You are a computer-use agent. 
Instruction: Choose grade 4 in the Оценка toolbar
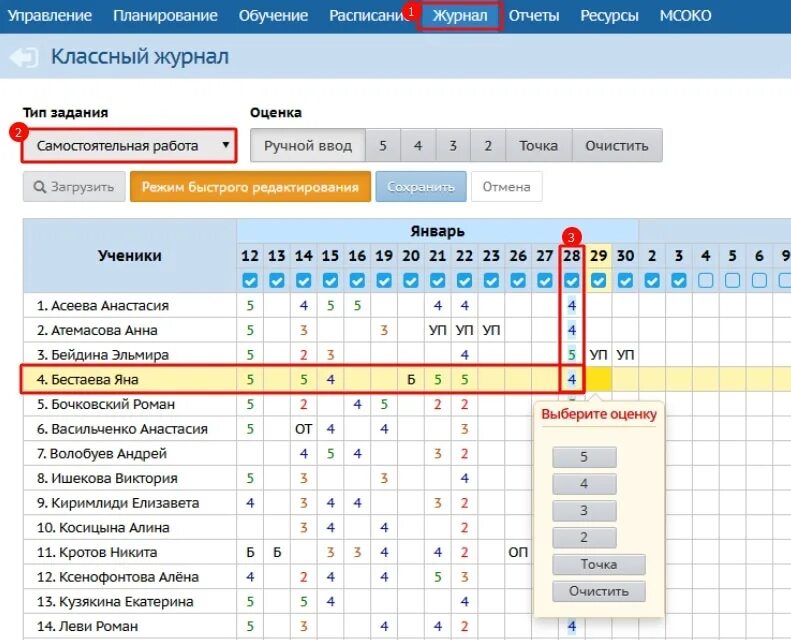point(418,146)
